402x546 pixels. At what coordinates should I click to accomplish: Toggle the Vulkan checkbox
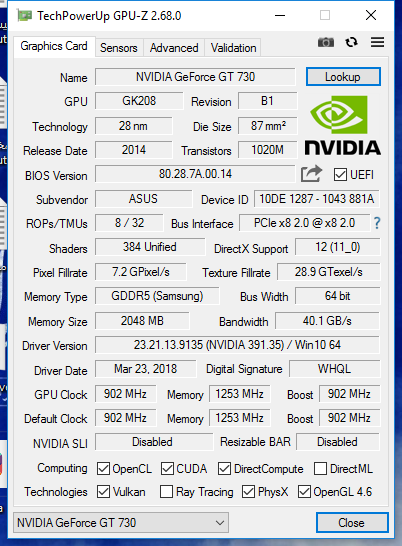[x=103, y=492]
